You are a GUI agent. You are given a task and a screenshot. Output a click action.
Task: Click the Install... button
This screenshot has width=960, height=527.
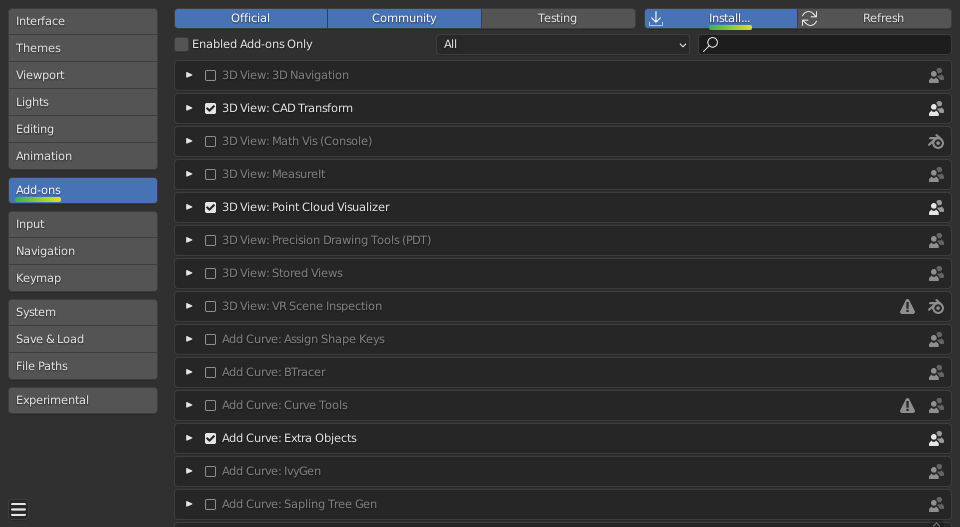[x=721, y=18]
